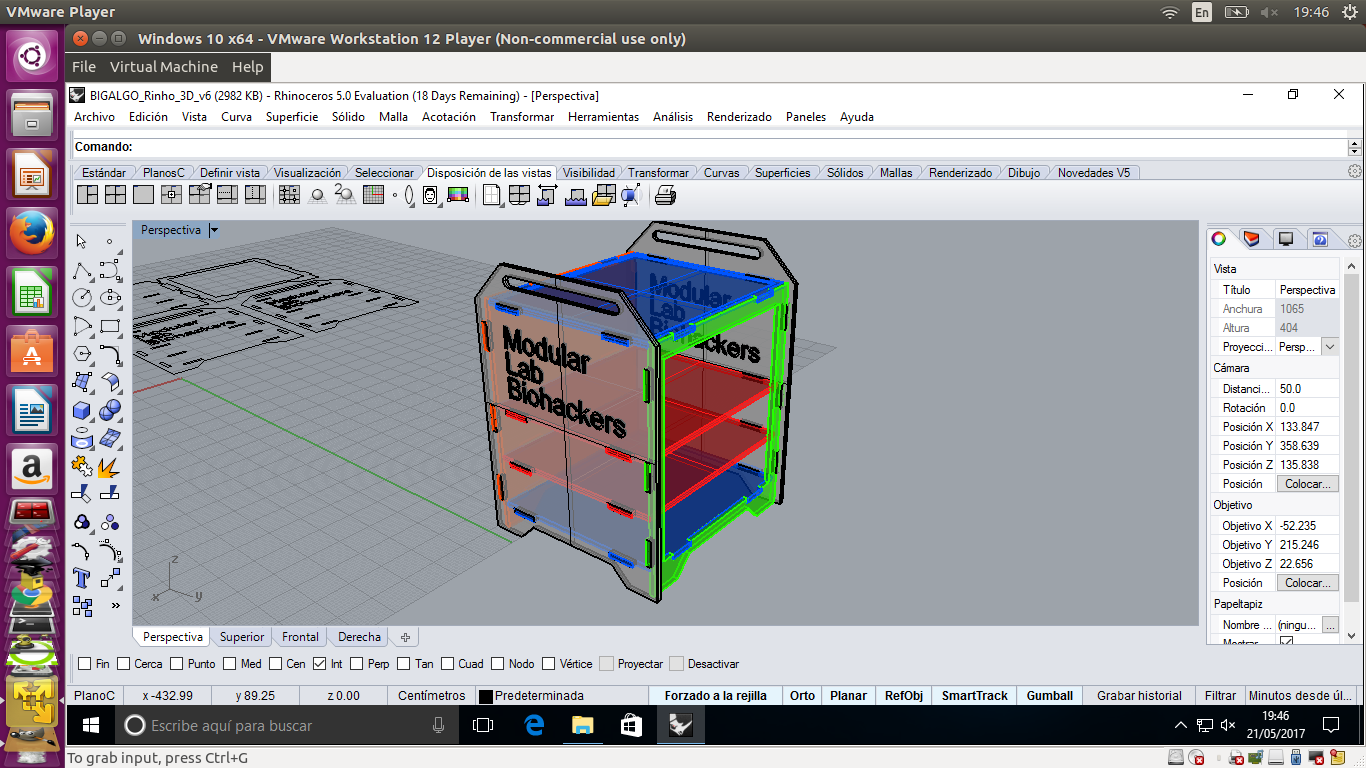Toggle the Cen object snap checkbox
This screenshot has height=768, width=1366.
[276, 664]
